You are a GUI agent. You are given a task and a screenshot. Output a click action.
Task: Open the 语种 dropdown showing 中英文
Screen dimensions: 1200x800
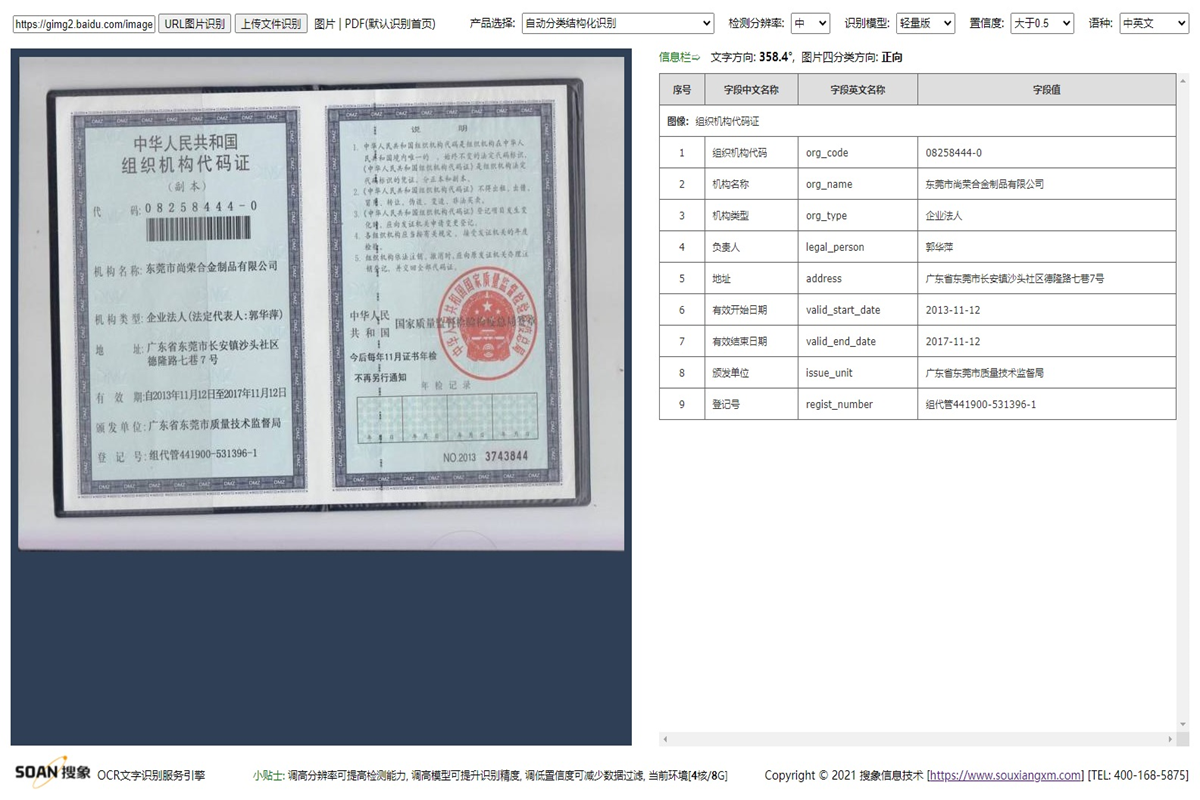(x=1154, y=23)
